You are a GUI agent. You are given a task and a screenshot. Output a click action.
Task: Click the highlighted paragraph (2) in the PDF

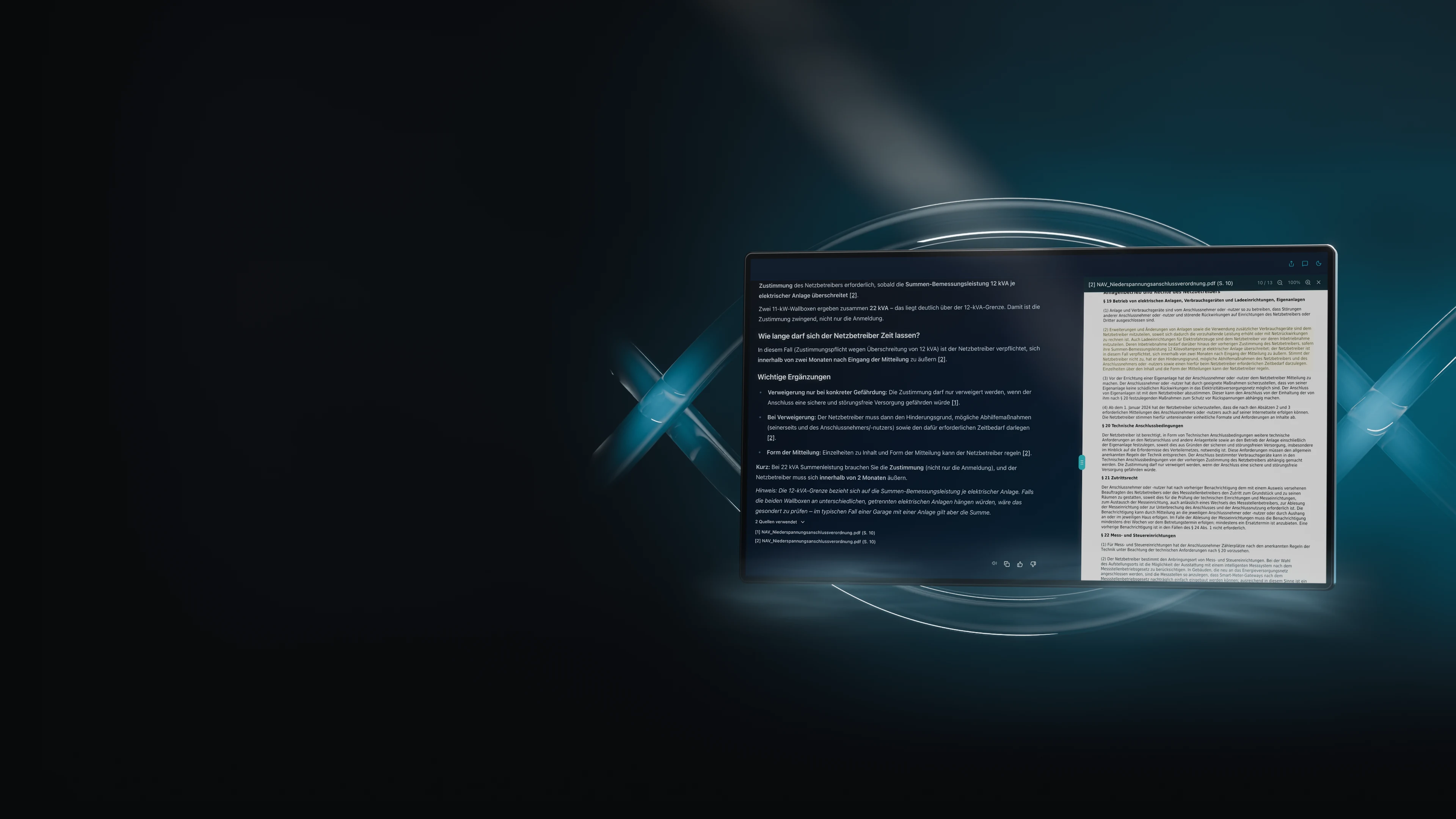[x=1207, y=348]
